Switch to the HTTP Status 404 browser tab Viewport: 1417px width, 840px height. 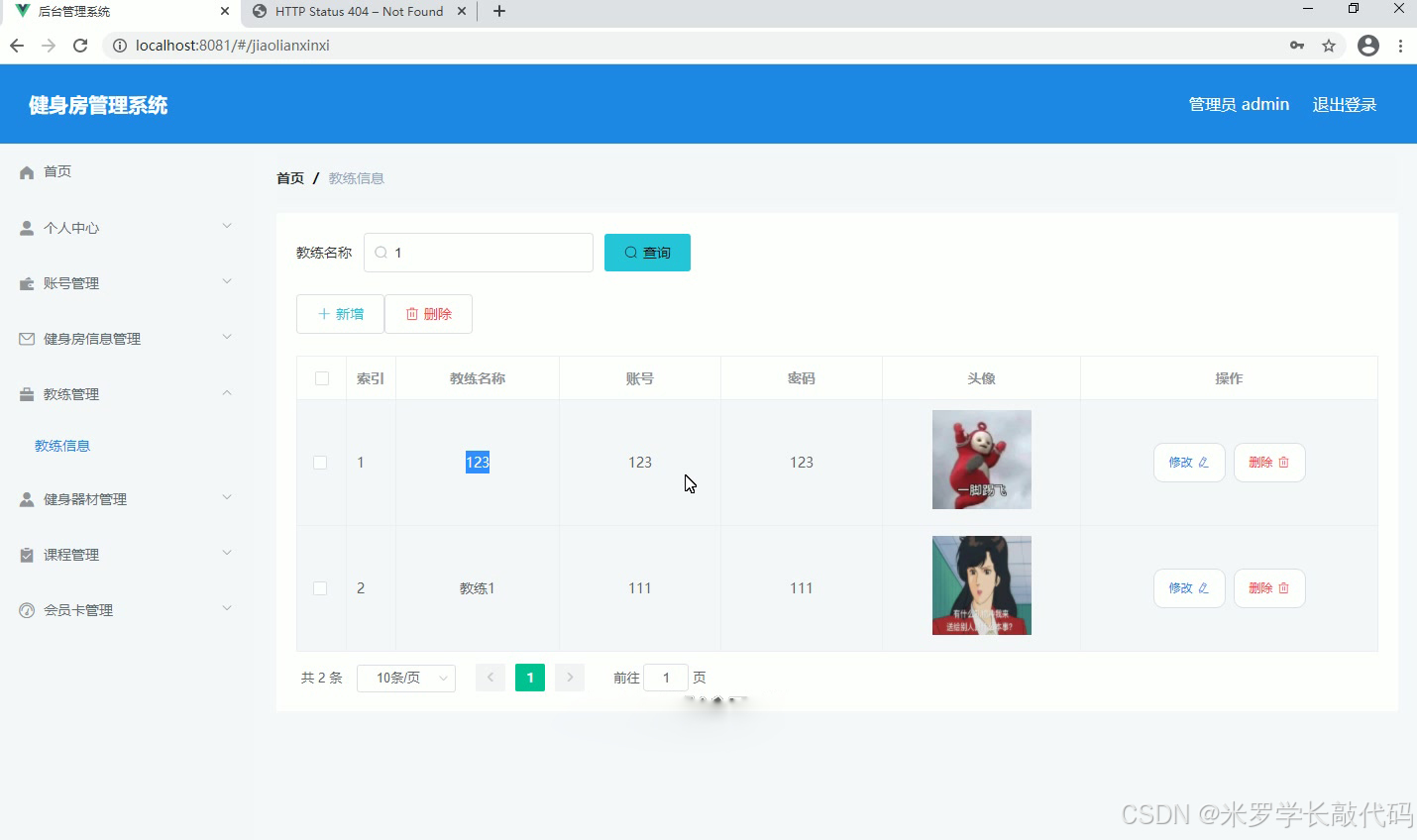click(x=357, y=13)
